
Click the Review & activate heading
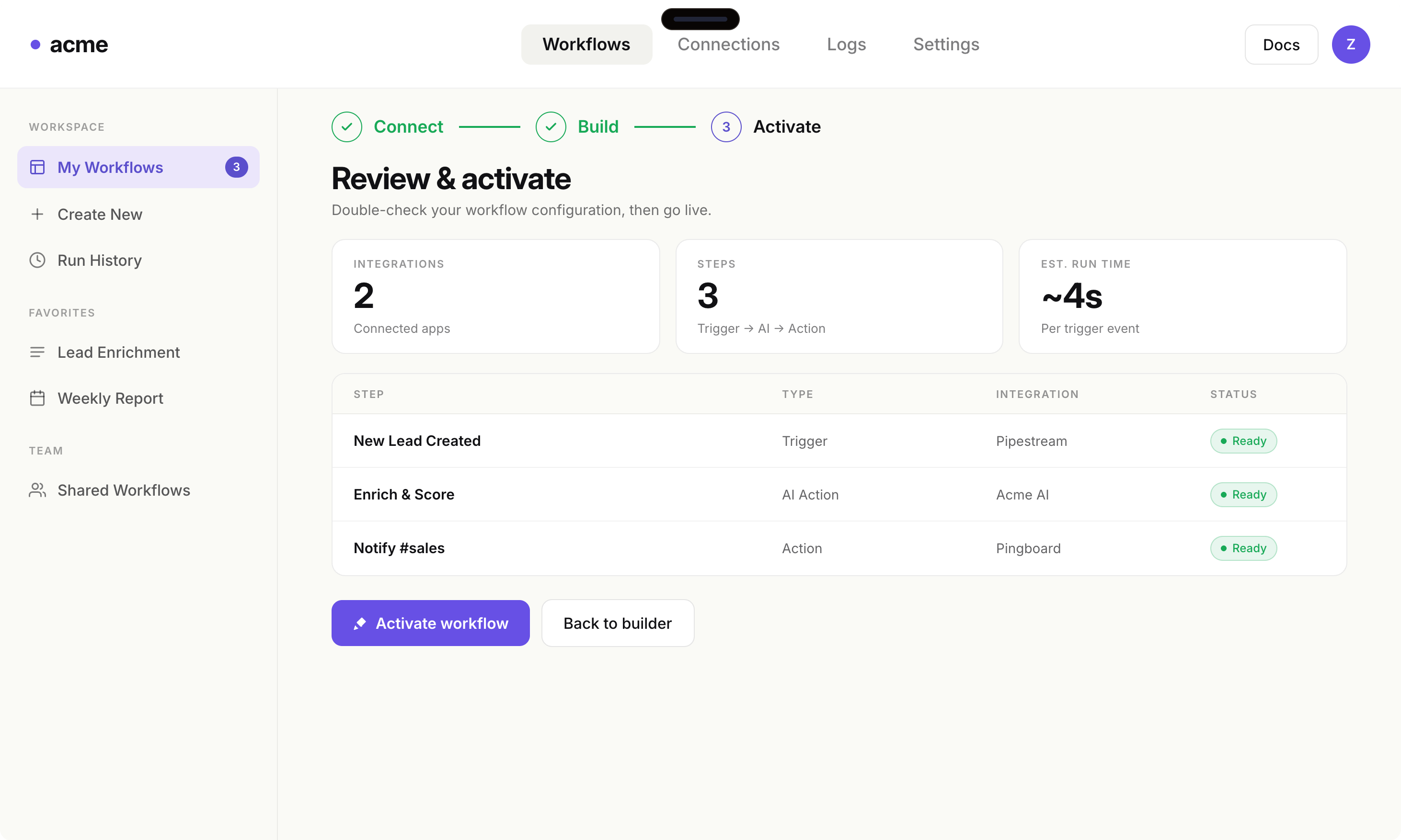pos(451,179)
